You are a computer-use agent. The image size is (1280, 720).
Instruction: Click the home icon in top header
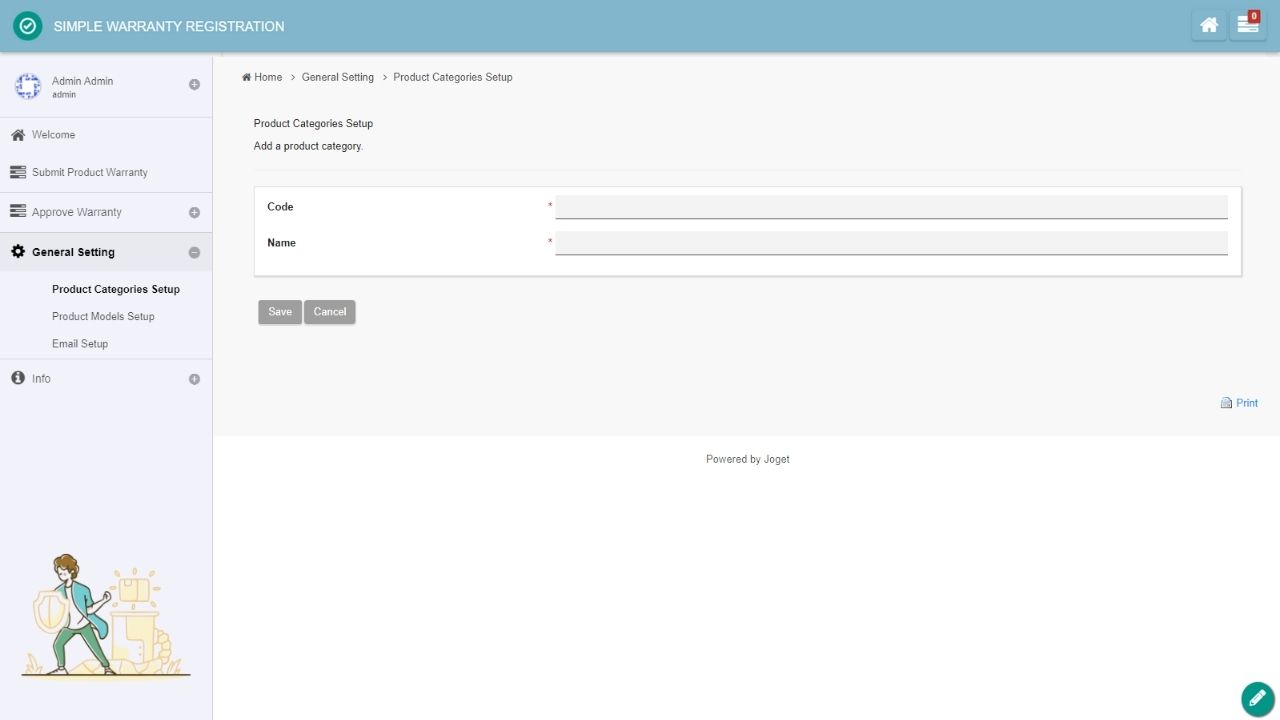[x=1209, y=26]
